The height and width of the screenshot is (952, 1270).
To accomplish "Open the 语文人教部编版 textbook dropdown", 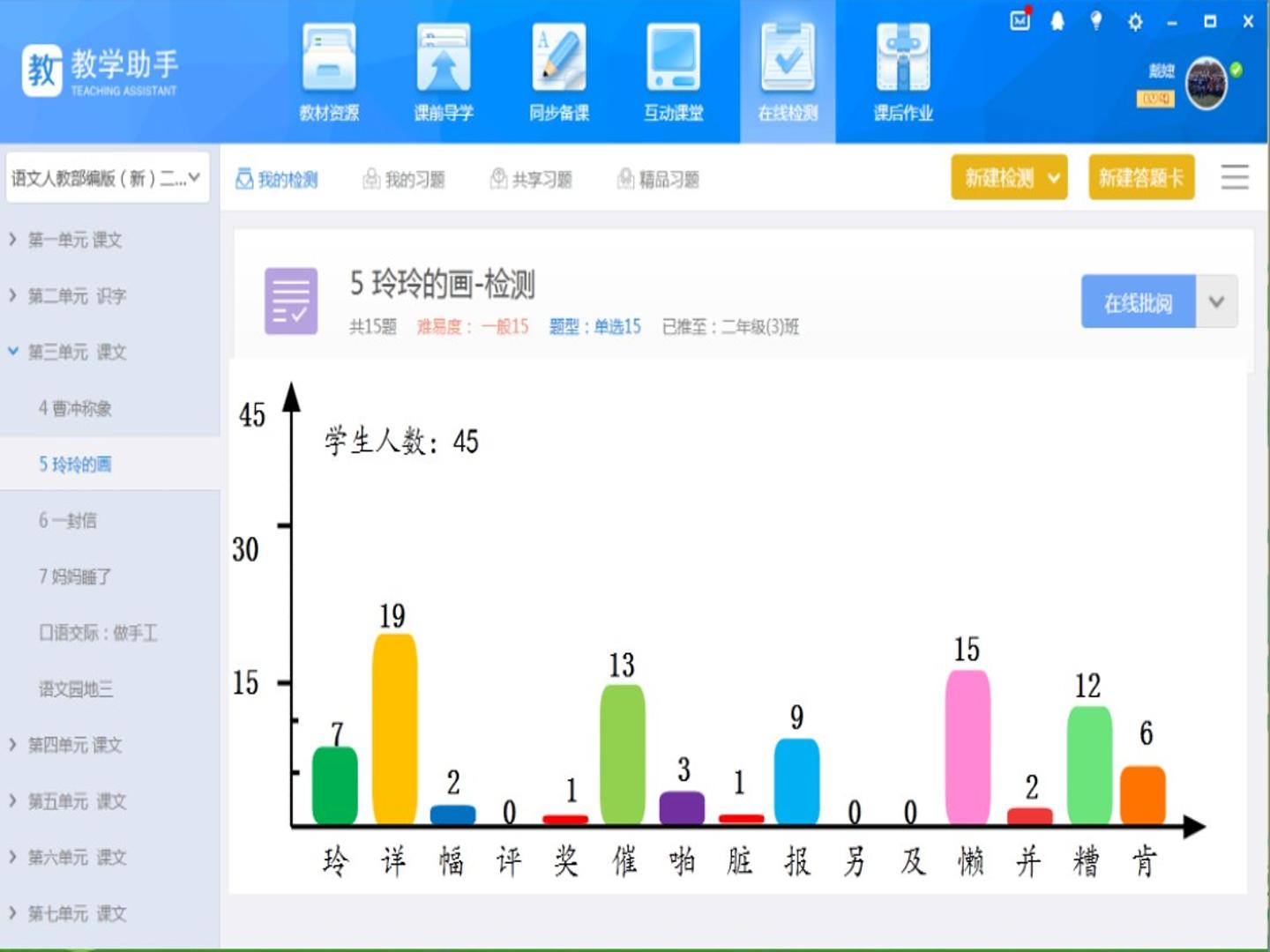I will pos(108,178).
